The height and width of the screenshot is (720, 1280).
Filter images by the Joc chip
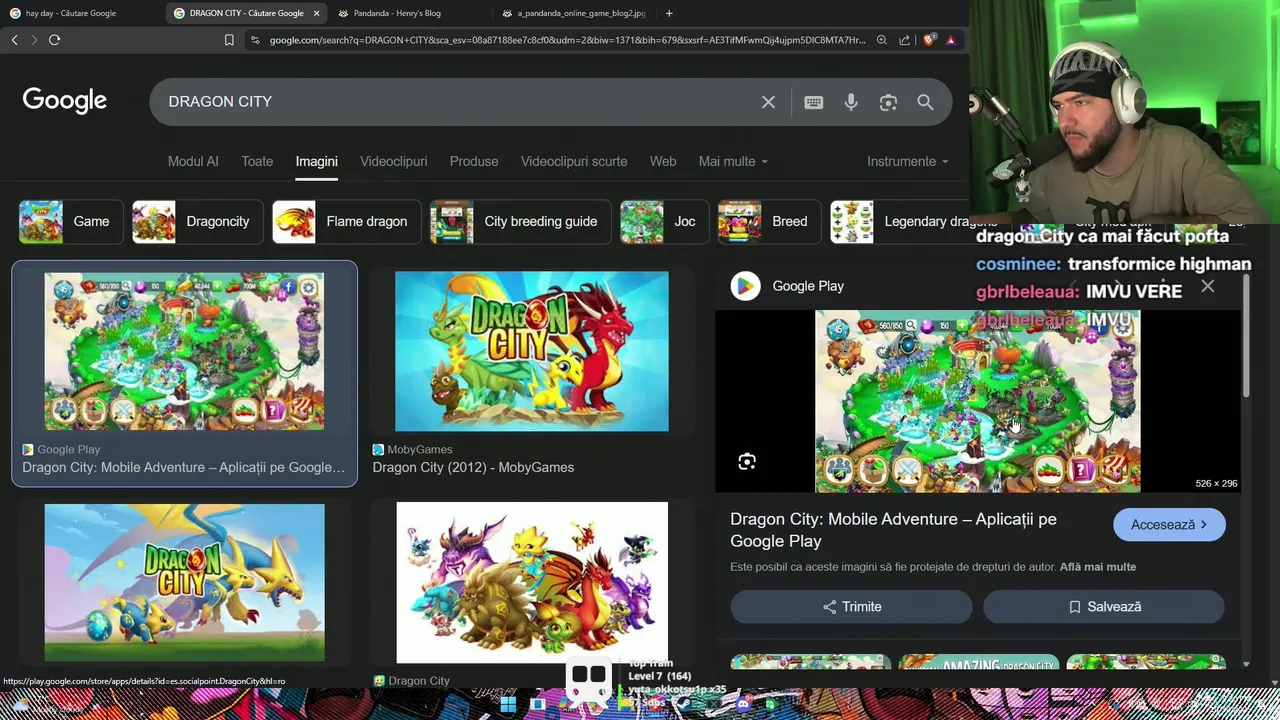[x=664, y=222]
